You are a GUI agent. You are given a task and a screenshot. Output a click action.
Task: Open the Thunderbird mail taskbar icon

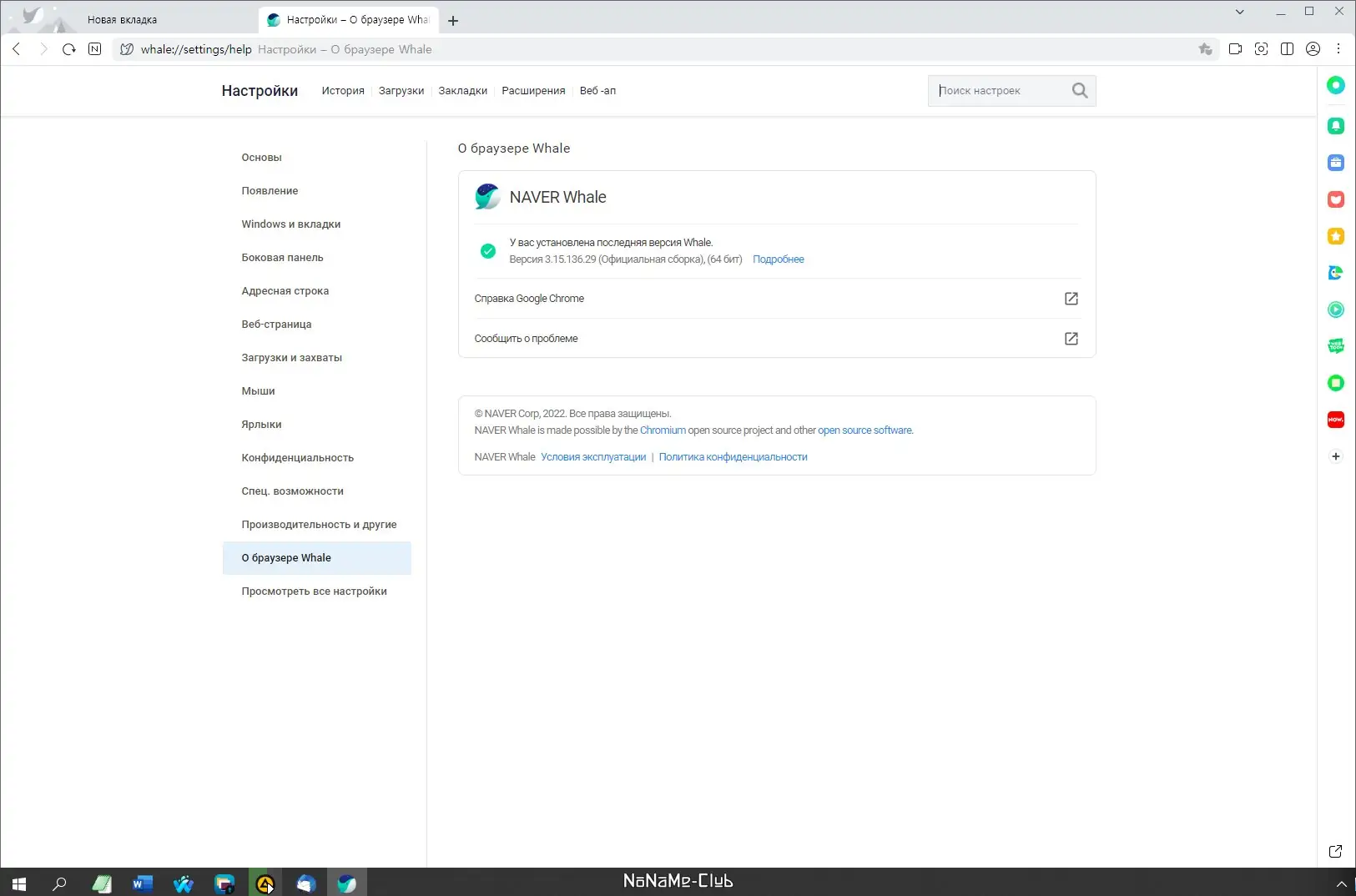tap(306, 883)
